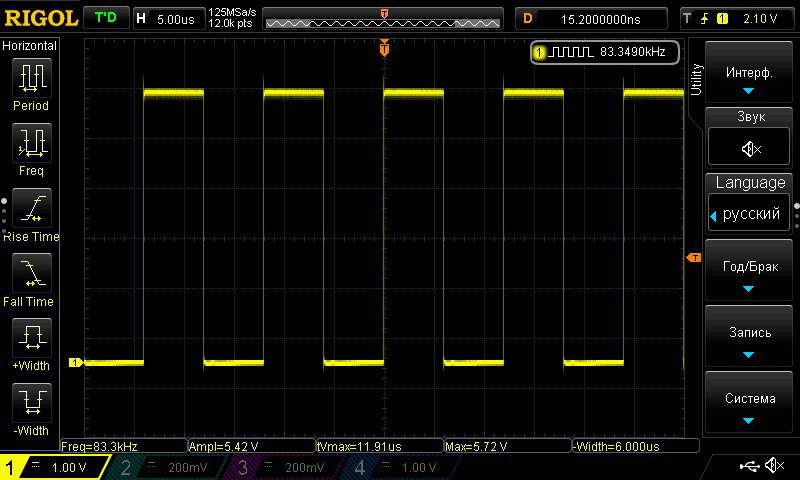Click the frequency counter square wave icon
This screenshot has width=800, height=480.
click(570, 52)
